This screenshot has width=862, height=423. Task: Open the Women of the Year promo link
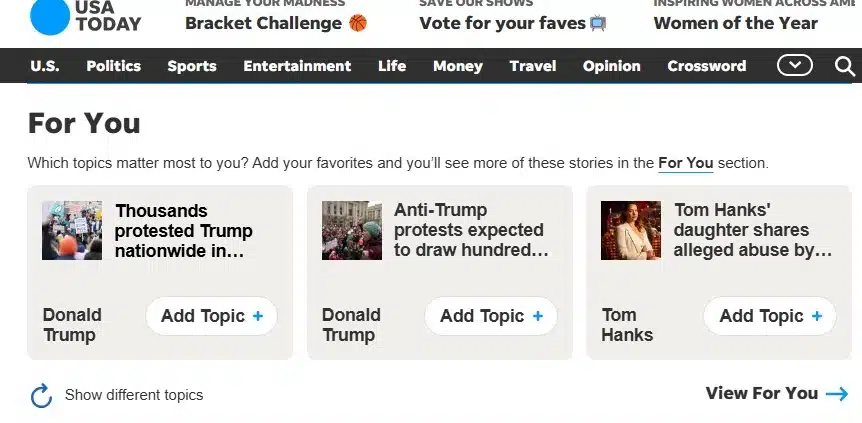point(735,23)
